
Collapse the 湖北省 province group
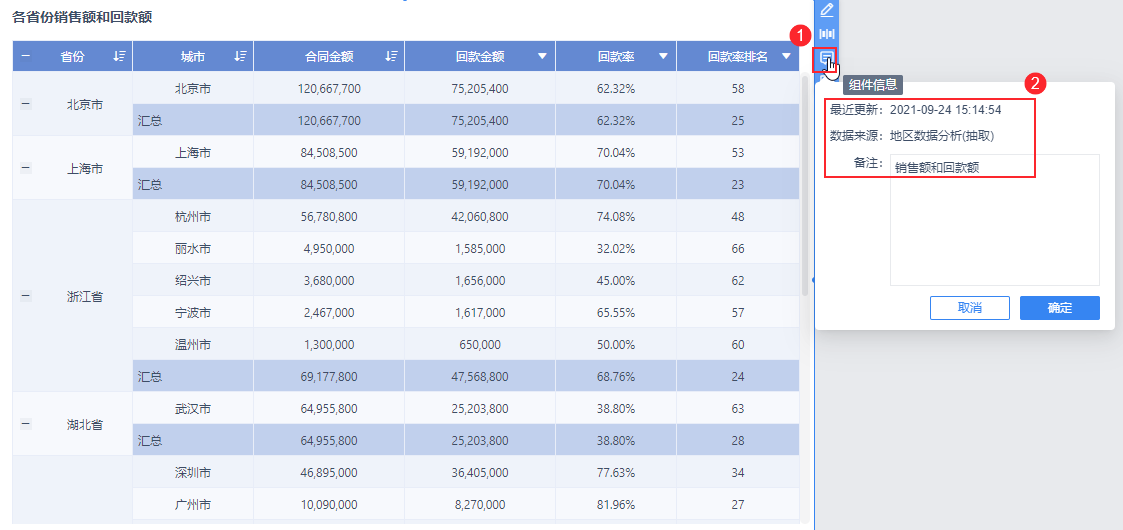pos(26,424)
